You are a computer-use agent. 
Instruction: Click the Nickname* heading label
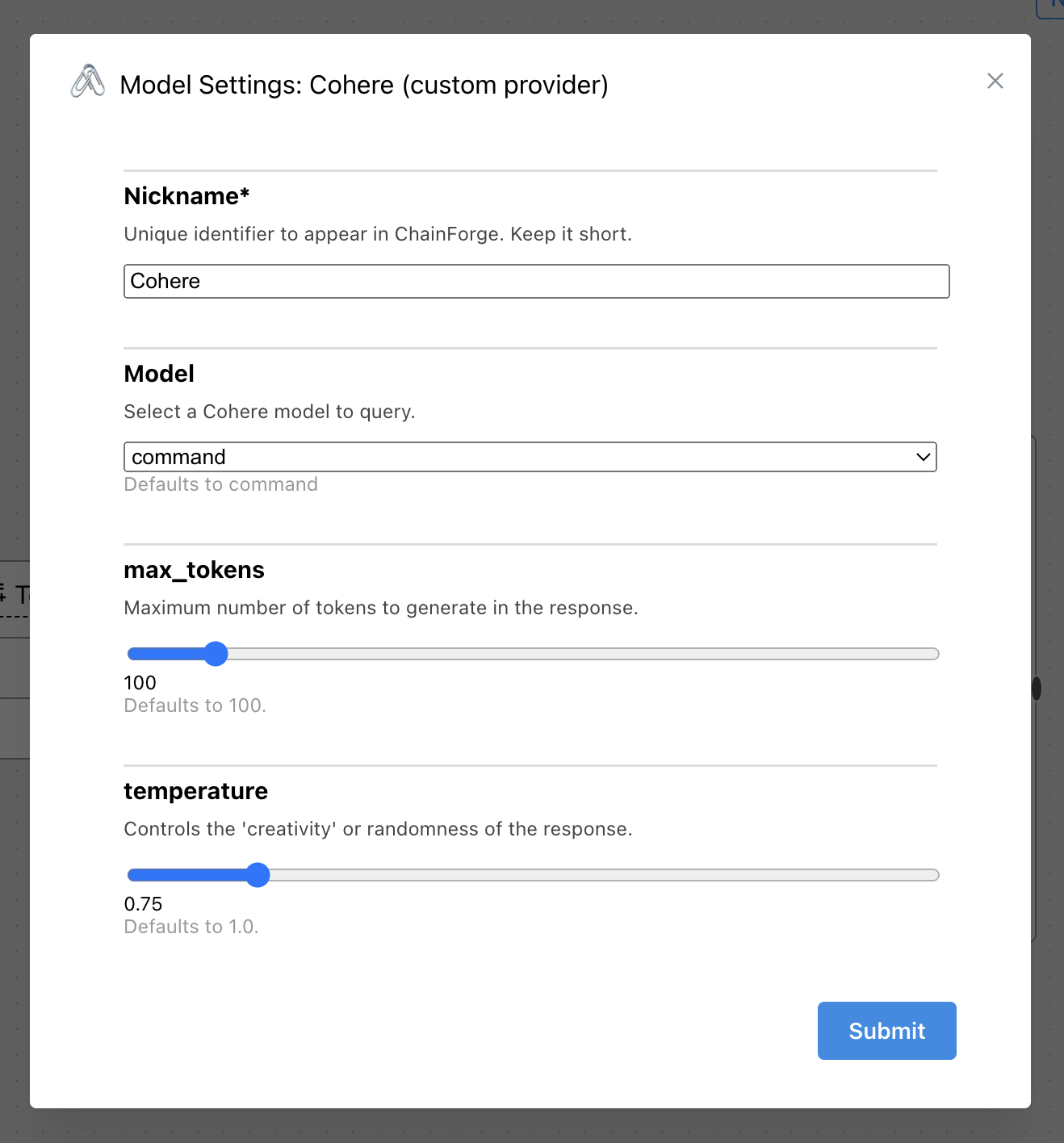(x=186, y=195)
